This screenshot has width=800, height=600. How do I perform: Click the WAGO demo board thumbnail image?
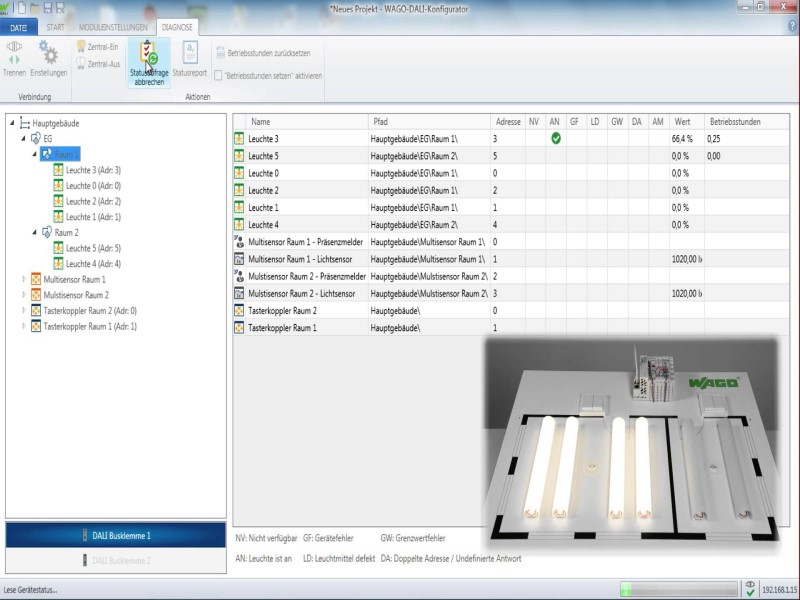click(632, 443)
